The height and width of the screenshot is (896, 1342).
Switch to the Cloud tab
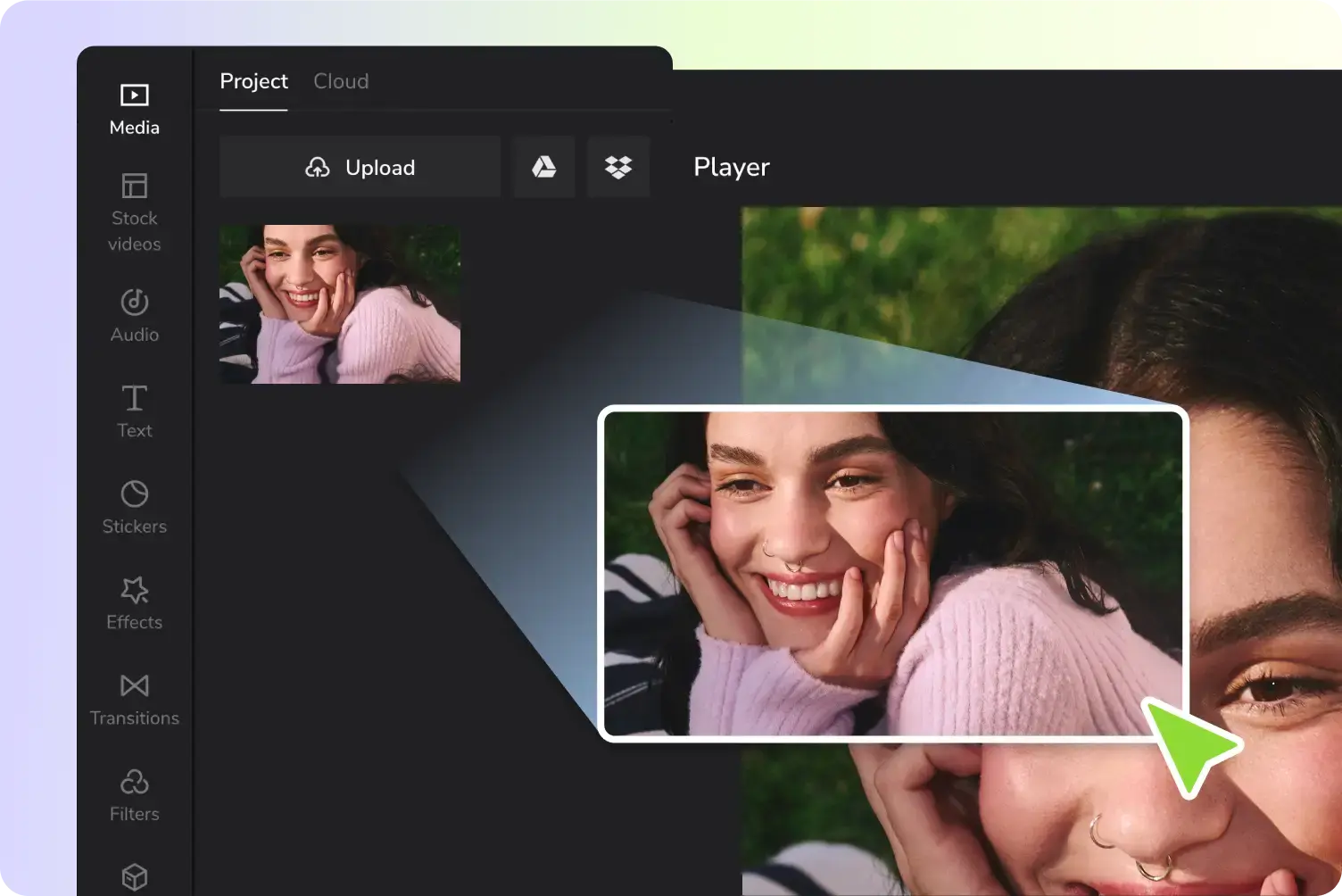[x=341, y=81]
